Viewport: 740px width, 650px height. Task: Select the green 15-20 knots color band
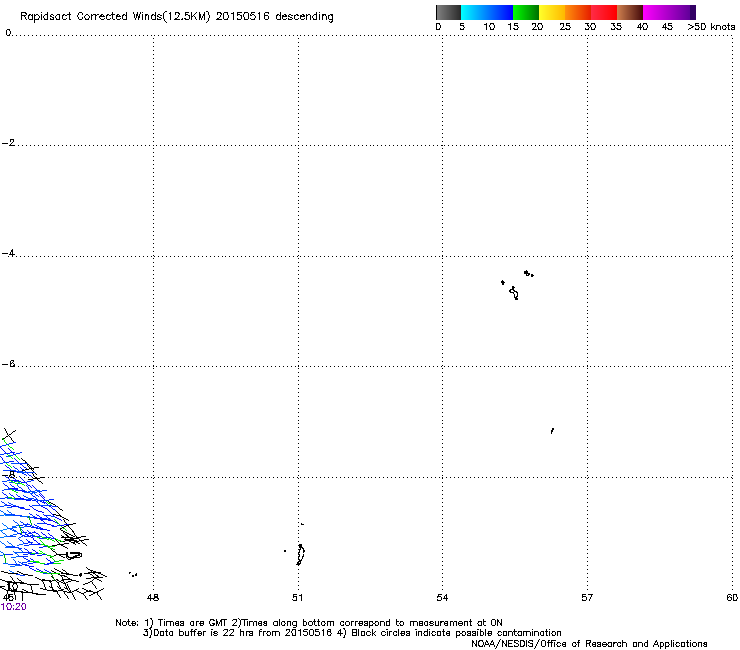point(526,12)
